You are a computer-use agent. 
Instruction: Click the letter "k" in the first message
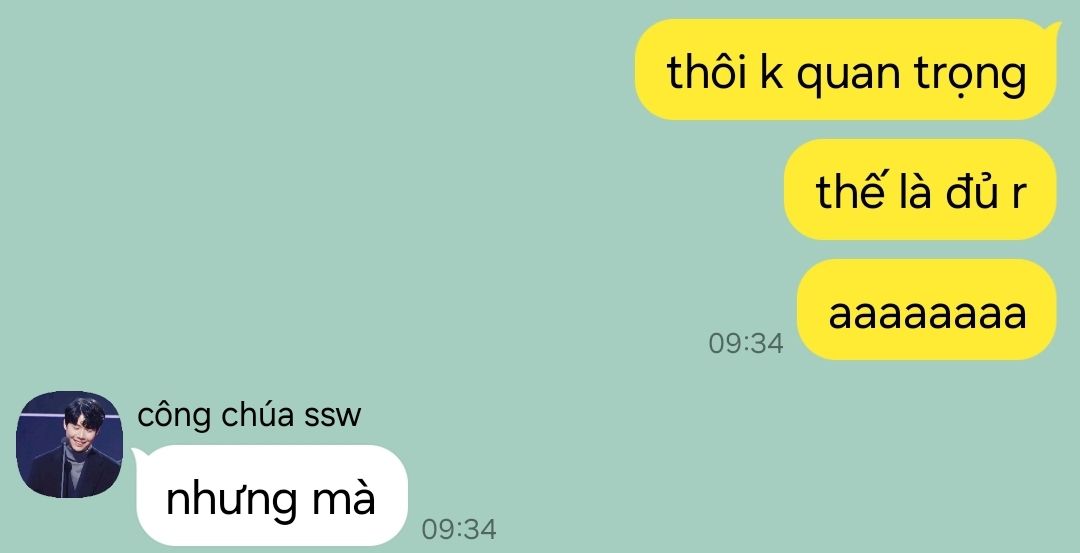[771, 71]
